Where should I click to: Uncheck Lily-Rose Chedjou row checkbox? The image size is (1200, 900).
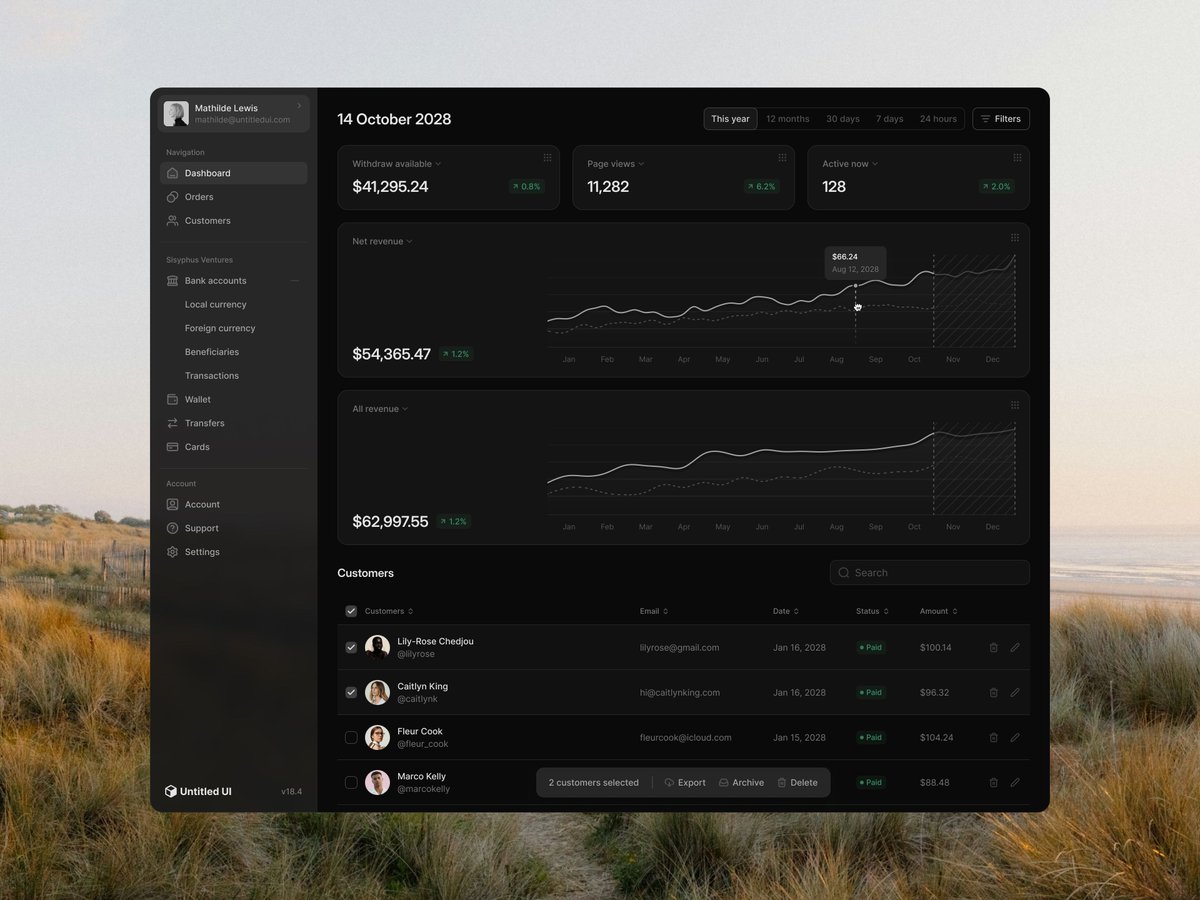pos(351,648)
